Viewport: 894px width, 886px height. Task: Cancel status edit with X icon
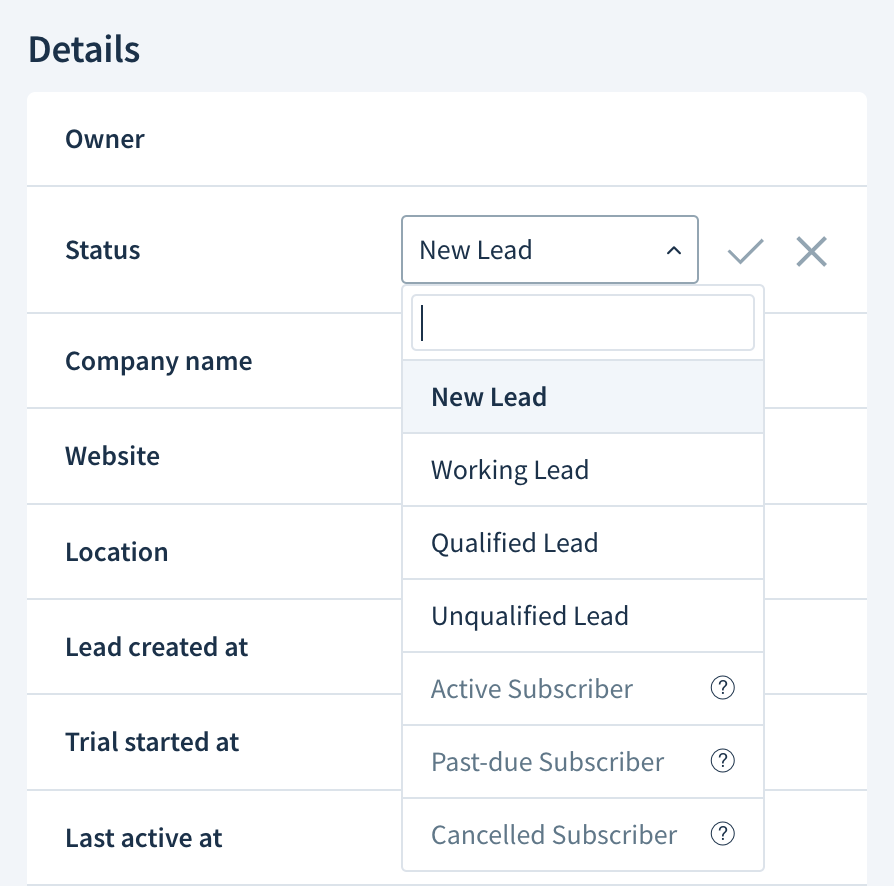tap(811, 251)
